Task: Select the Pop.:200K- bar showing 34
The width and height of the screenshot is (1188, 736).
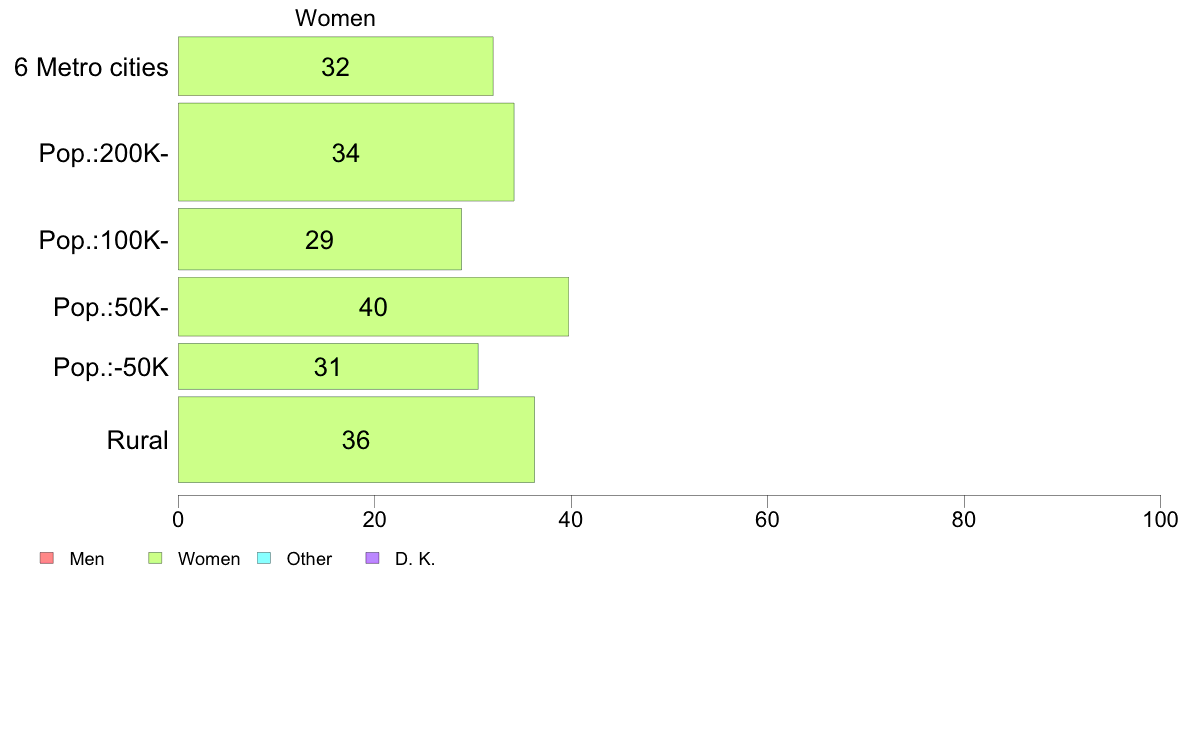Action: [x=346, y=152]
